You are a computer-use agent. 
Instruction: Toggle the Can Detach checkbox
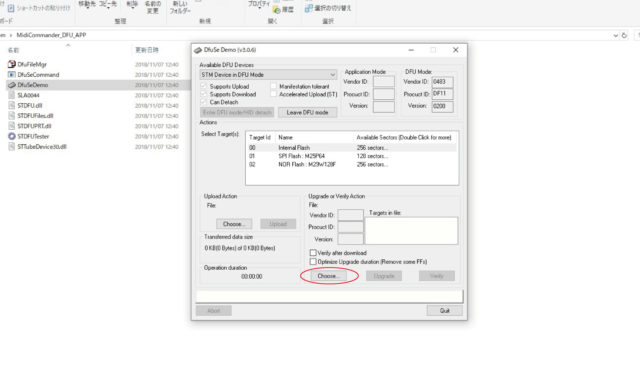point(203,102)
